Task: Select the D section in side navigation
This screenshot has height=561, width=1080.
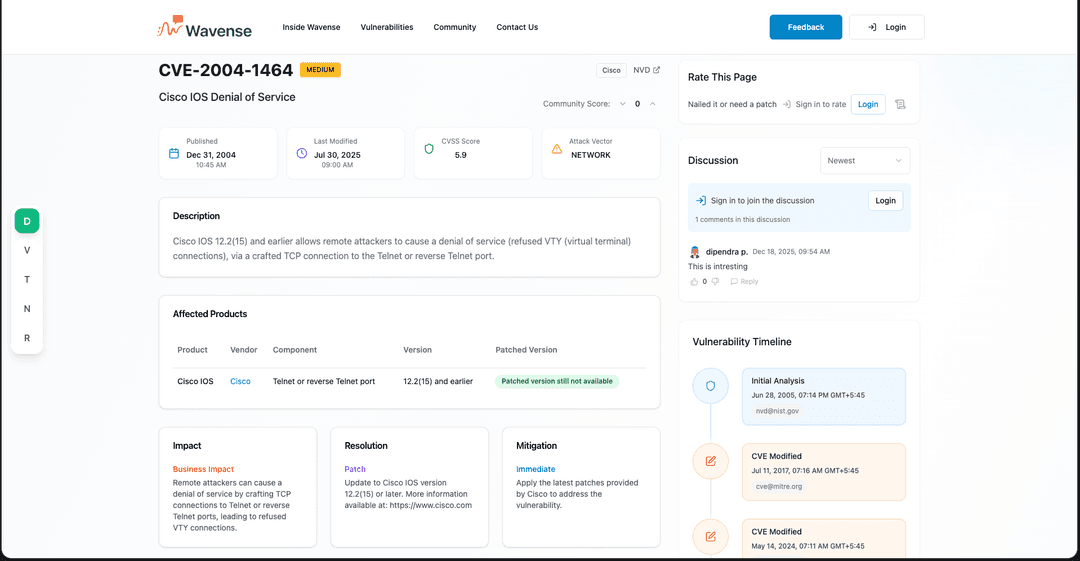Action: click(27, 221)
